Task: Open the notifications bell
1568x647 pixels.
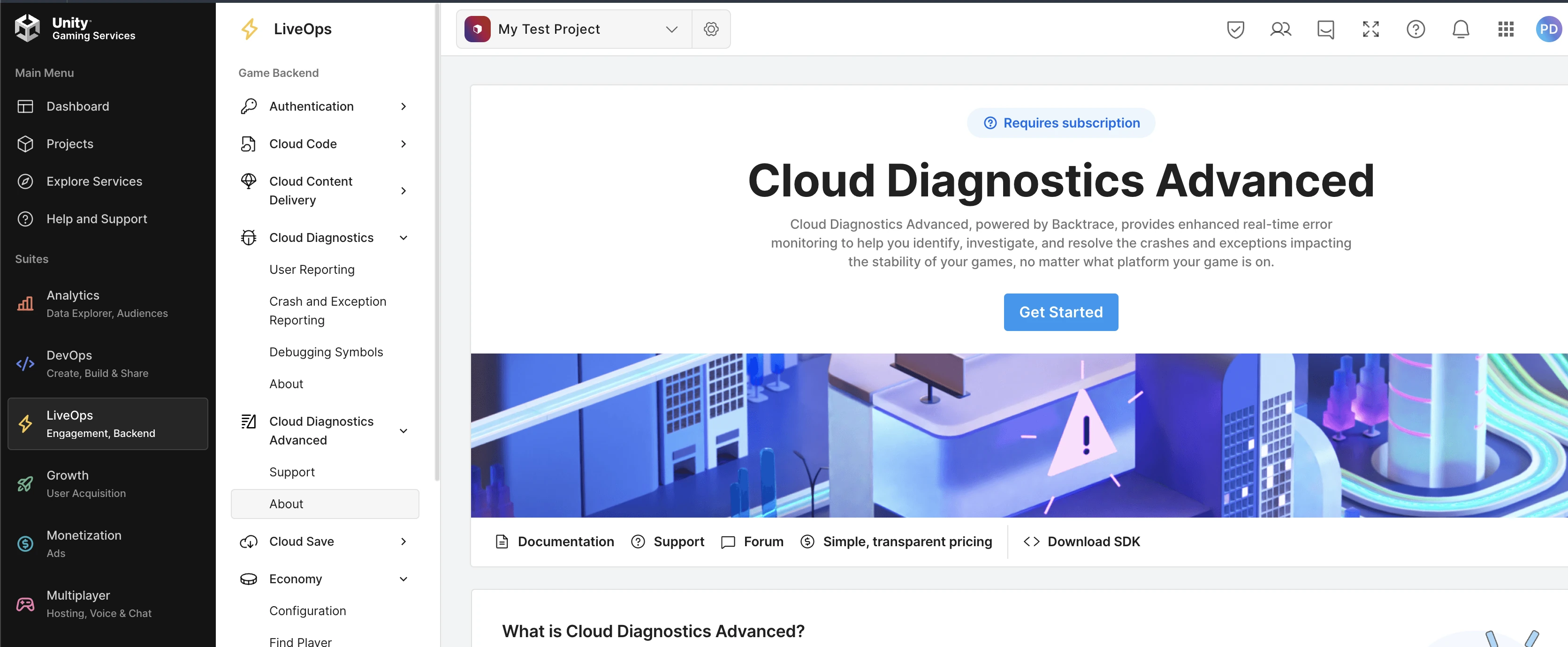Action: pyautogui.click(x=1461, y=29)
